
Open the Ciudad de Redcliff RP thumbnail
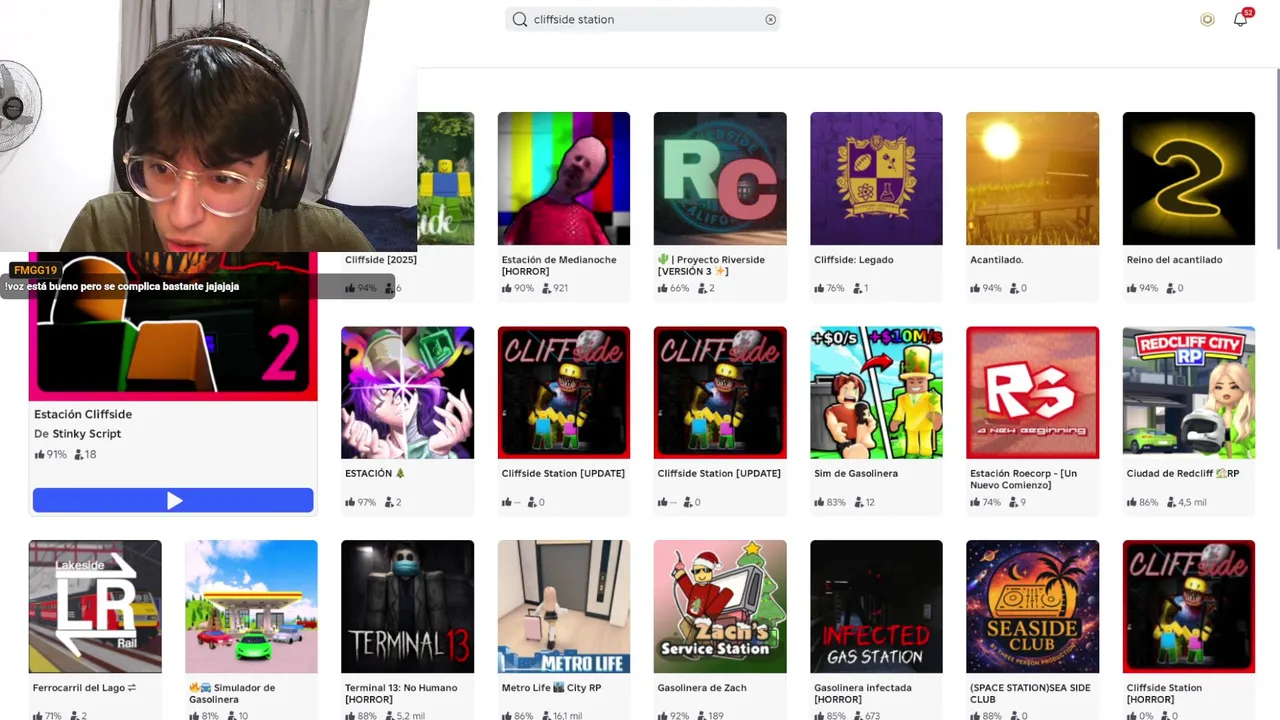1189,392
